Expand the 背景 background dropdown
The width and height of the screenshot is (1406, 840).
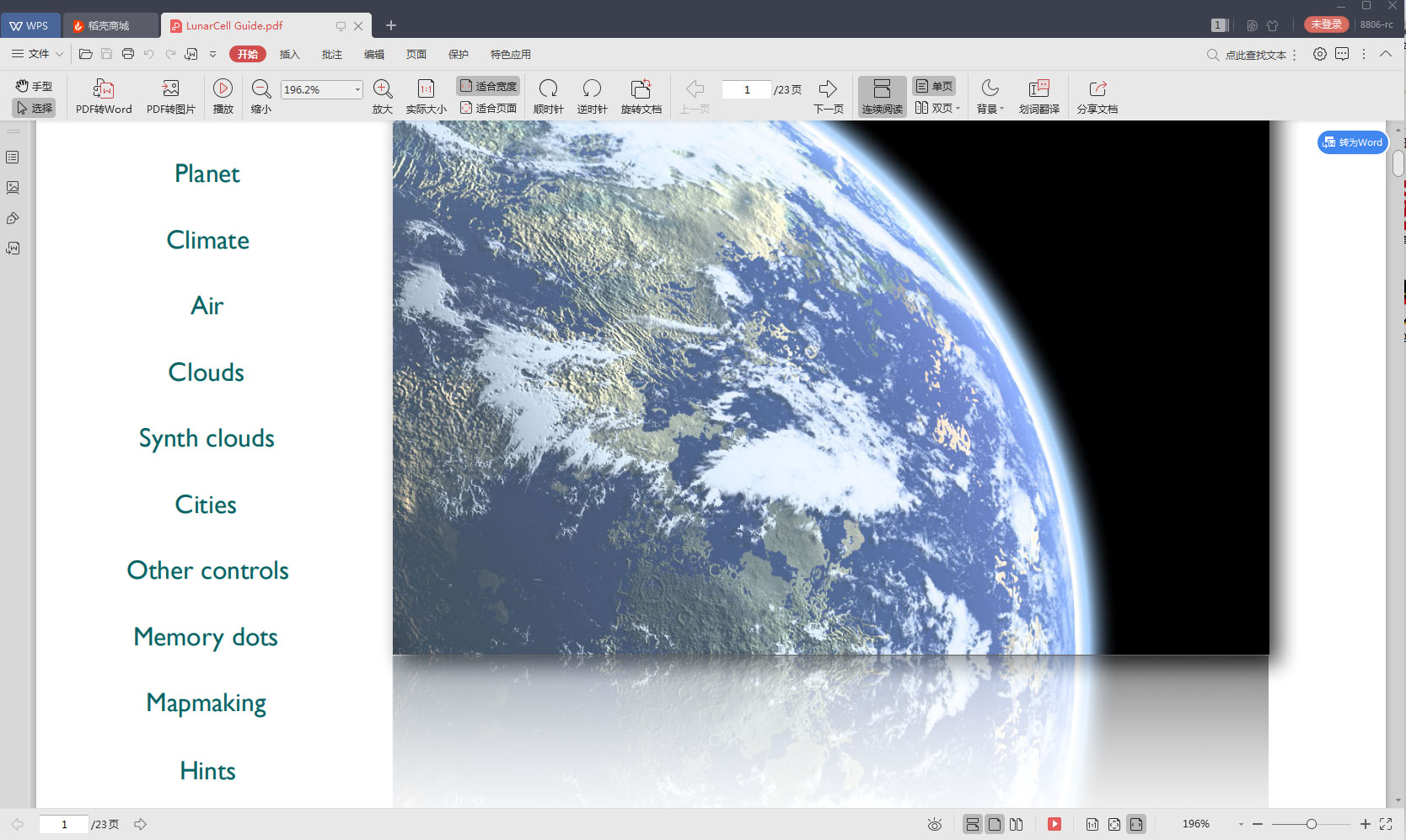1001,110
